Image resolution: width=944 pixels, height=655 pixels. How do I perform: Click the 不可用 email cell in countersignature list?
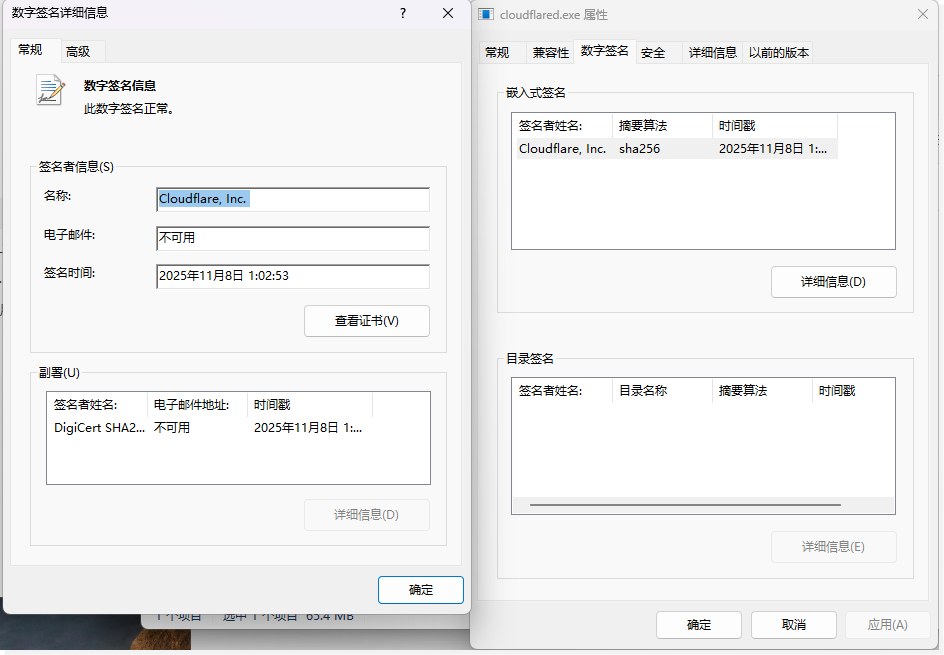[172, 428]
